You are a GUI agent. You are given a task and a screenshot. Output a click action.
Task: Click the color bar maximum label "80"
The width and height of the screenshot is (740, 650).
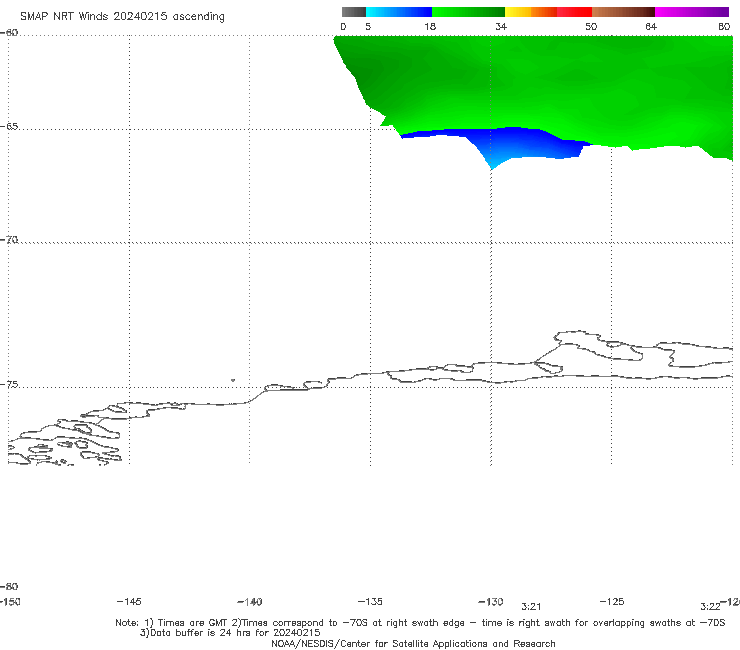[724, 27]
